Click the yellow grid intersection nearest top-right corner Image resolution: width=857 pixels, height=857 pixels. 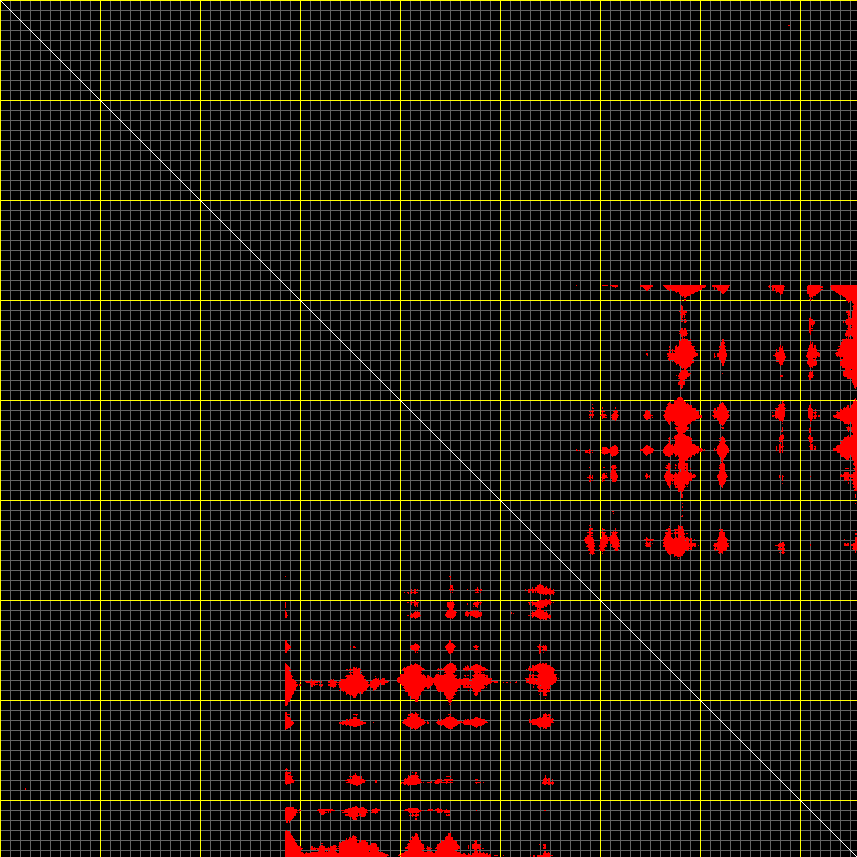point(800,100)
